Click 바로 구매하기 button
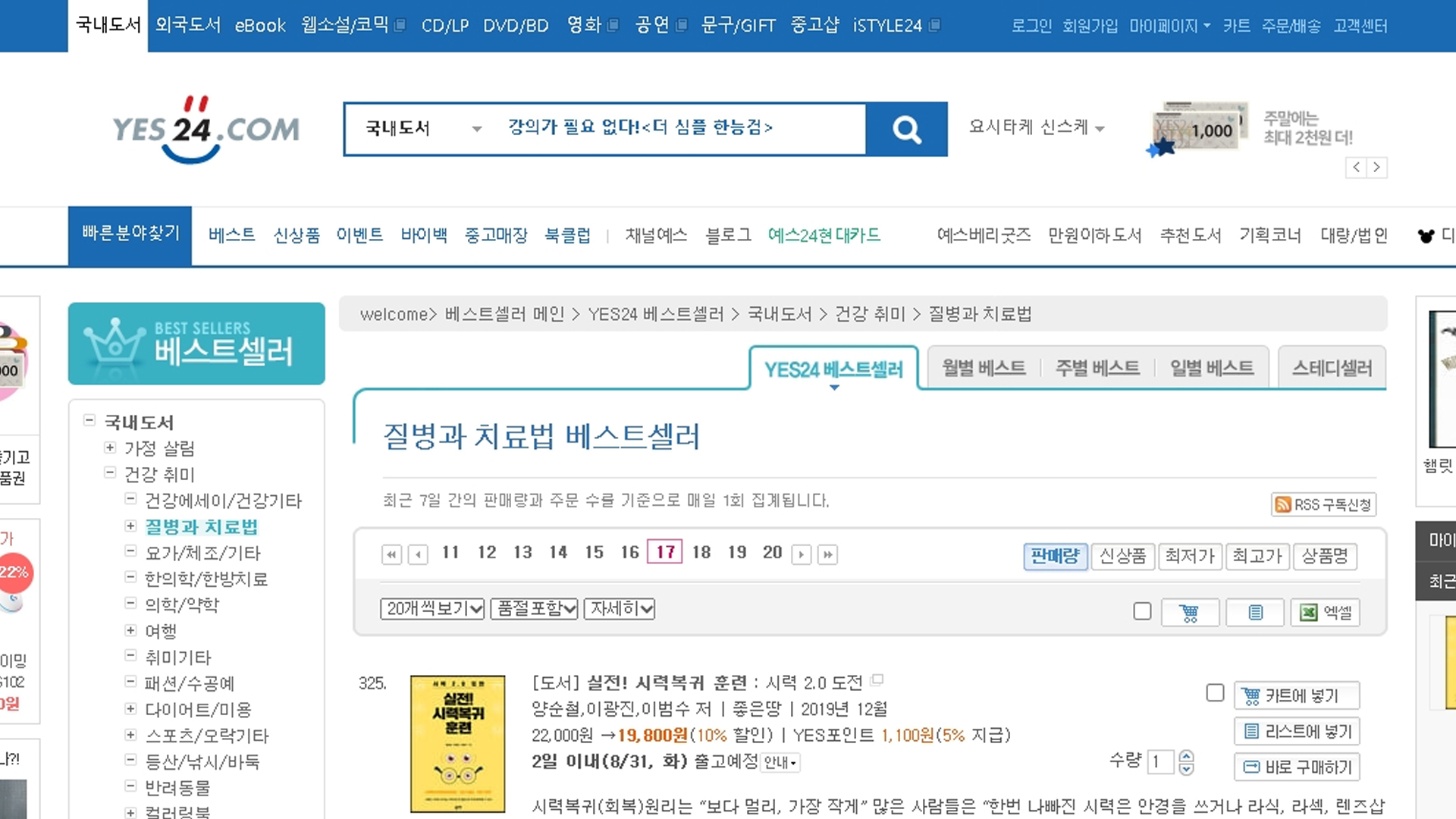Viewport: 1456px width, 819px height. point(1297,767)
